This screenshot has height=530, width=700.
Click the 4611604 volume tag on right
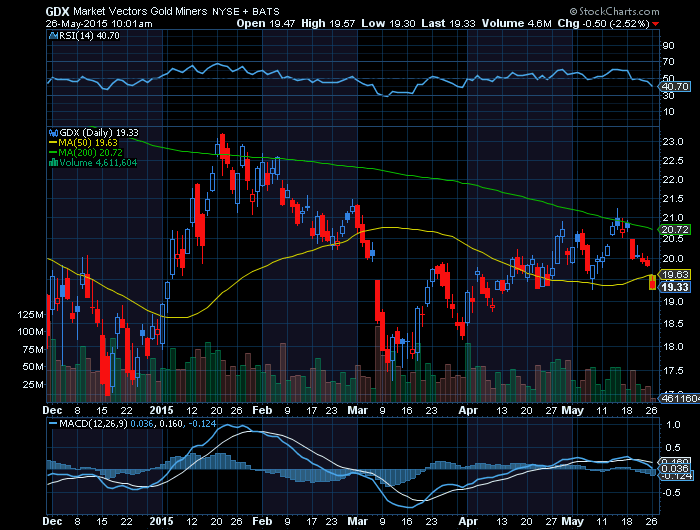[x=679, y=398]
